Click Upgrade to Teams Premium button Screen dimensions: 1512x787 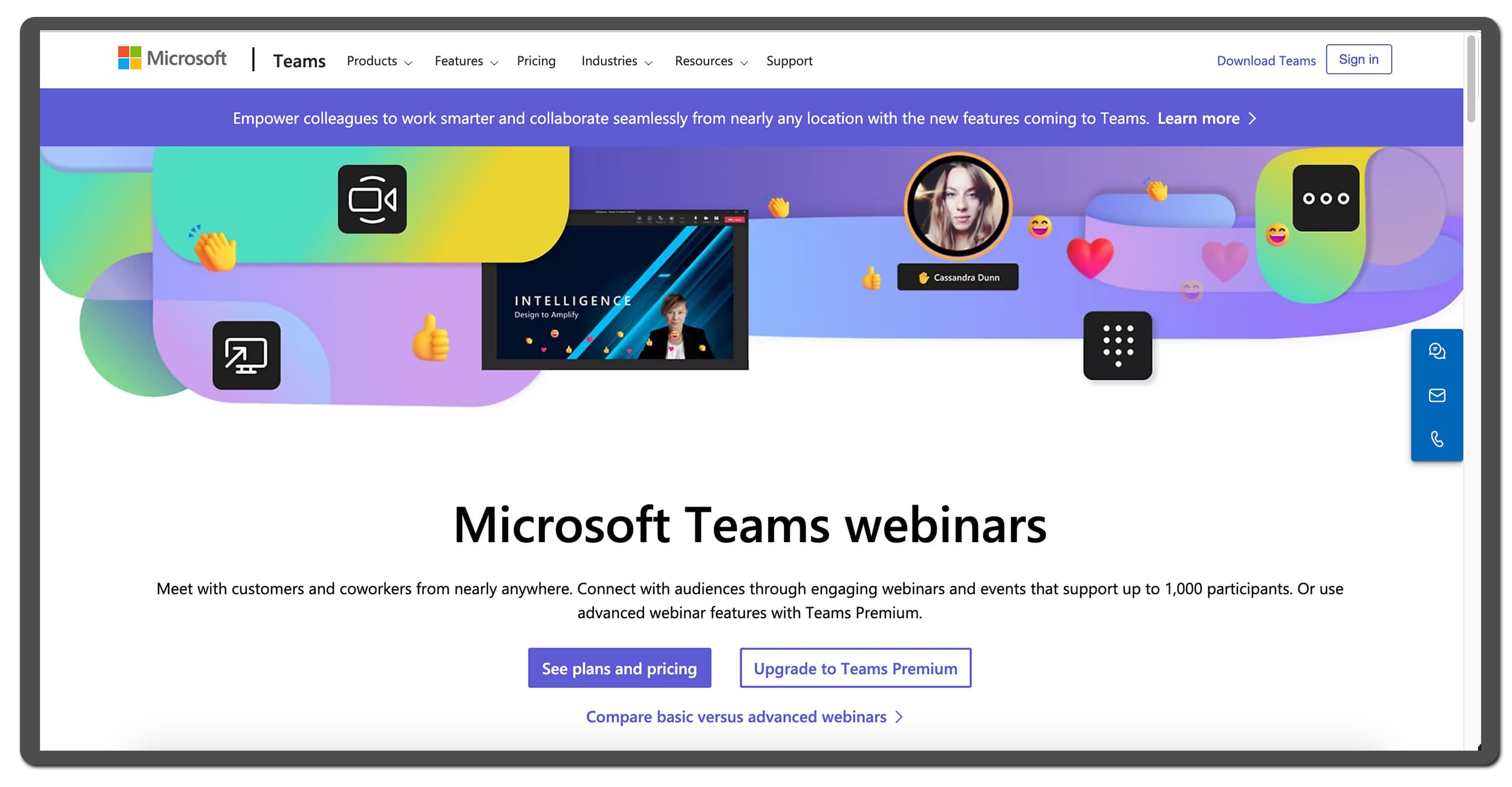[x=856, y=668]
